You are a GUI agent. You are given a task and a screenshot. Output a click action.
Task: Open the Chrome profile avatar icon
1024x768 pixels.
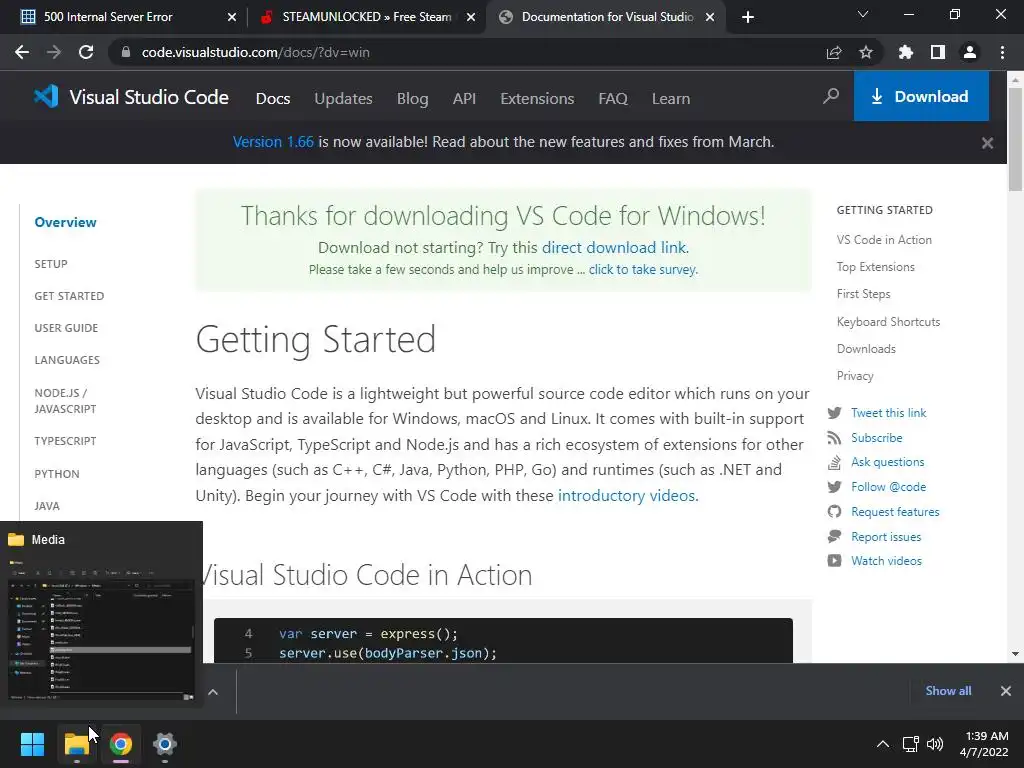[970, 52]
